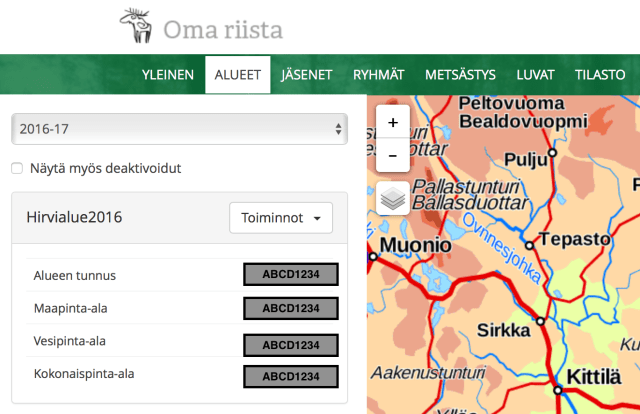Enable Näytä myös deaktivoidut checkbox
Image resolution: width=640 pixels, height=414 pixels.
point(17,168)
